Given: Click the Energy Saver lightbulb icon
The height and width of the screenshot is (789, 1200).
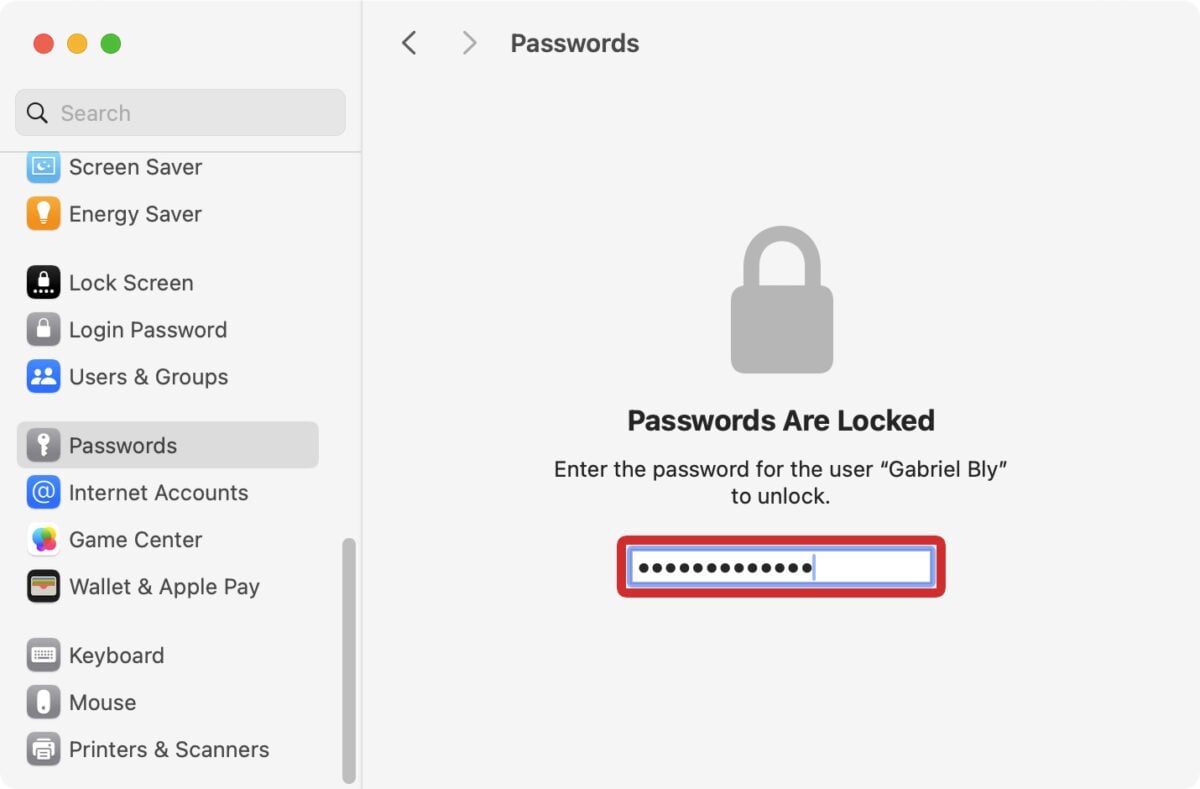Looking at the screenshot, I should tap(43, 214).
